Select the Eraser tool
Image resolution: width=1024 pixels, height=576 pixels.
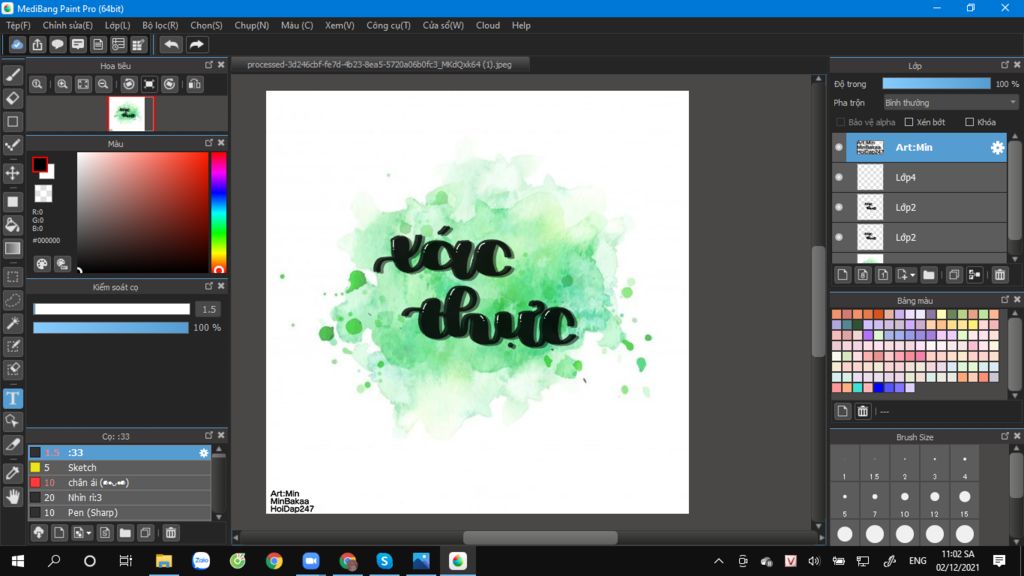pyautogui.click(x=12, y=99)
